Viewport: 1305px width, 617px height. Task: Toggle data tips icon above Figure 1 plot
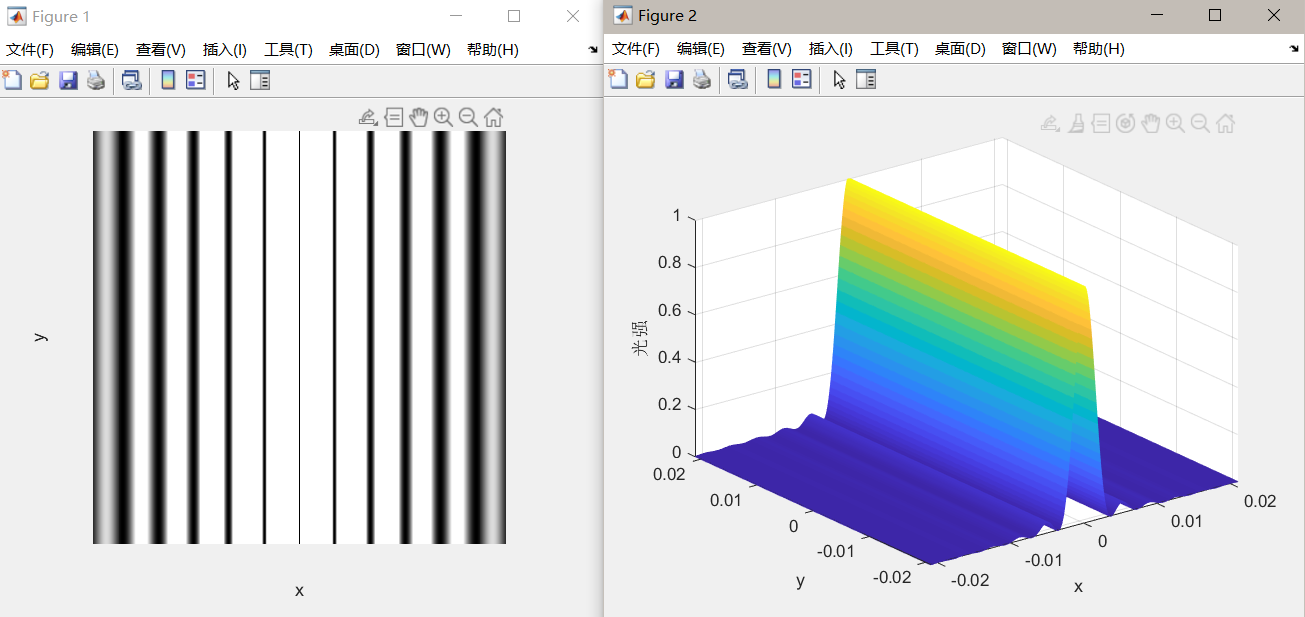click(x=394, y=118)
